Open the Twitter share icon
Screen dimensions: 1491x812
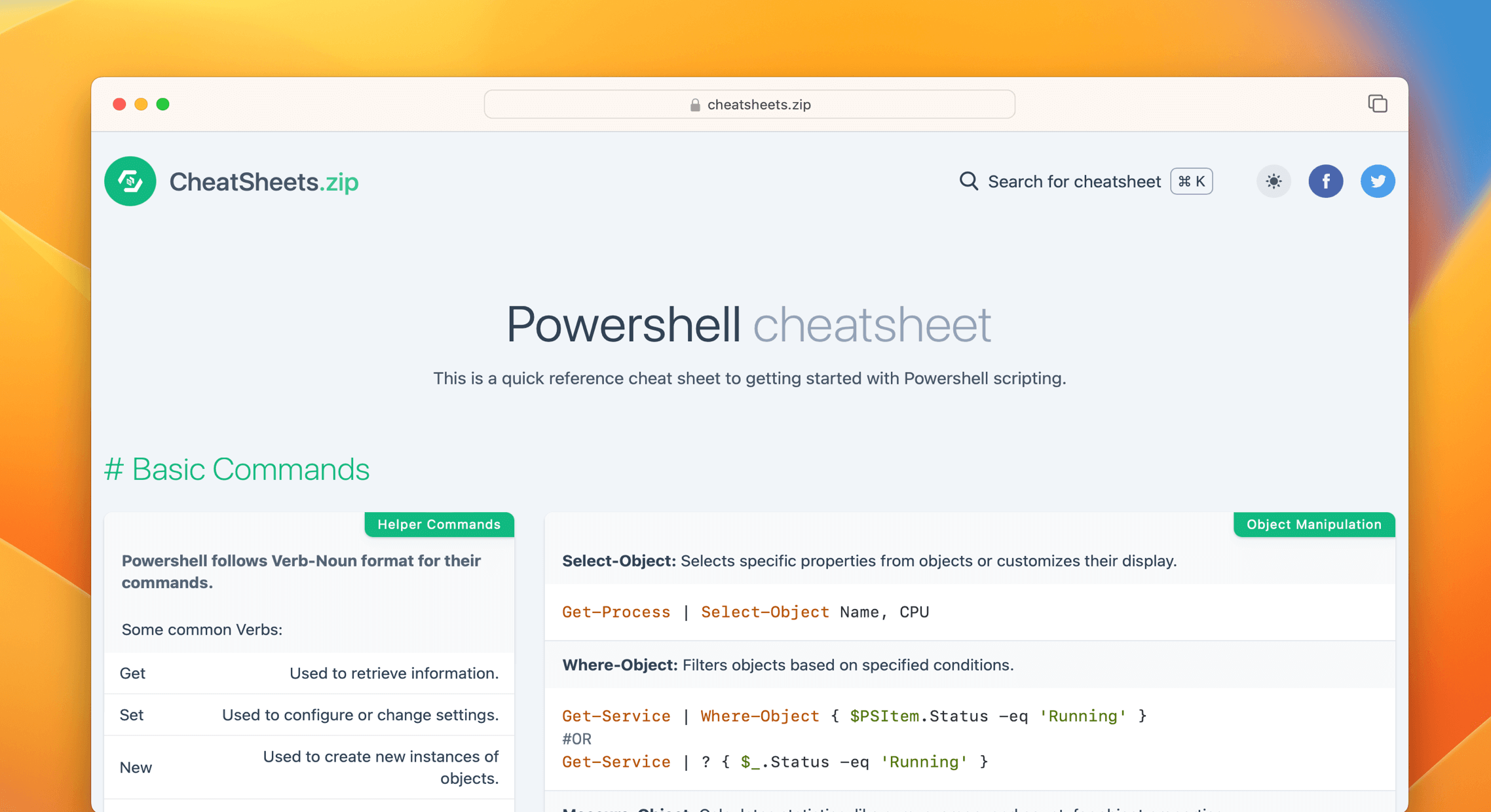[1378, 181]
